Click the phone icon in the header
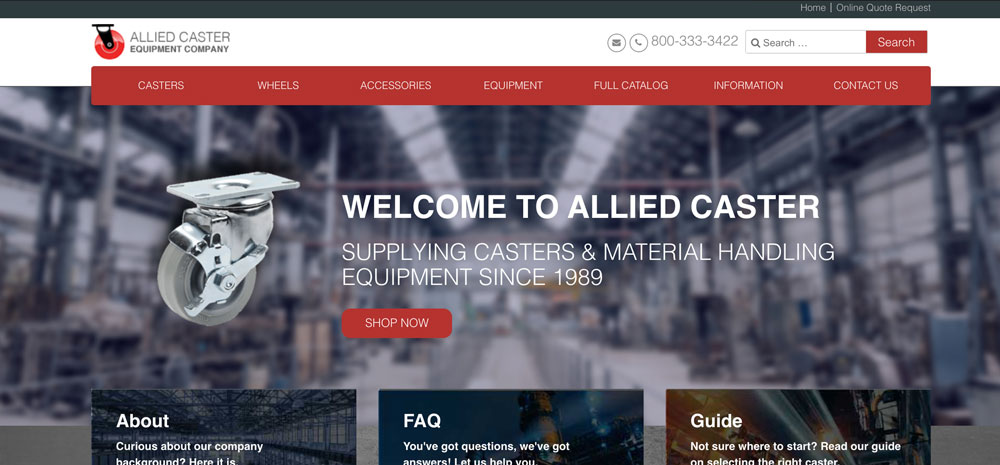 [x=638, y=43]
